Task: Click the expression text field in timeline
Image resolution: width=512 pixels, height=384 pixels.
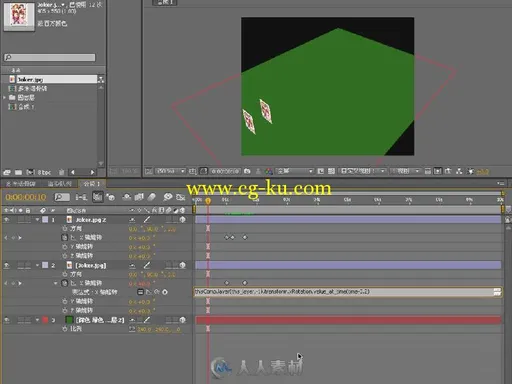Action: [348, 292]
